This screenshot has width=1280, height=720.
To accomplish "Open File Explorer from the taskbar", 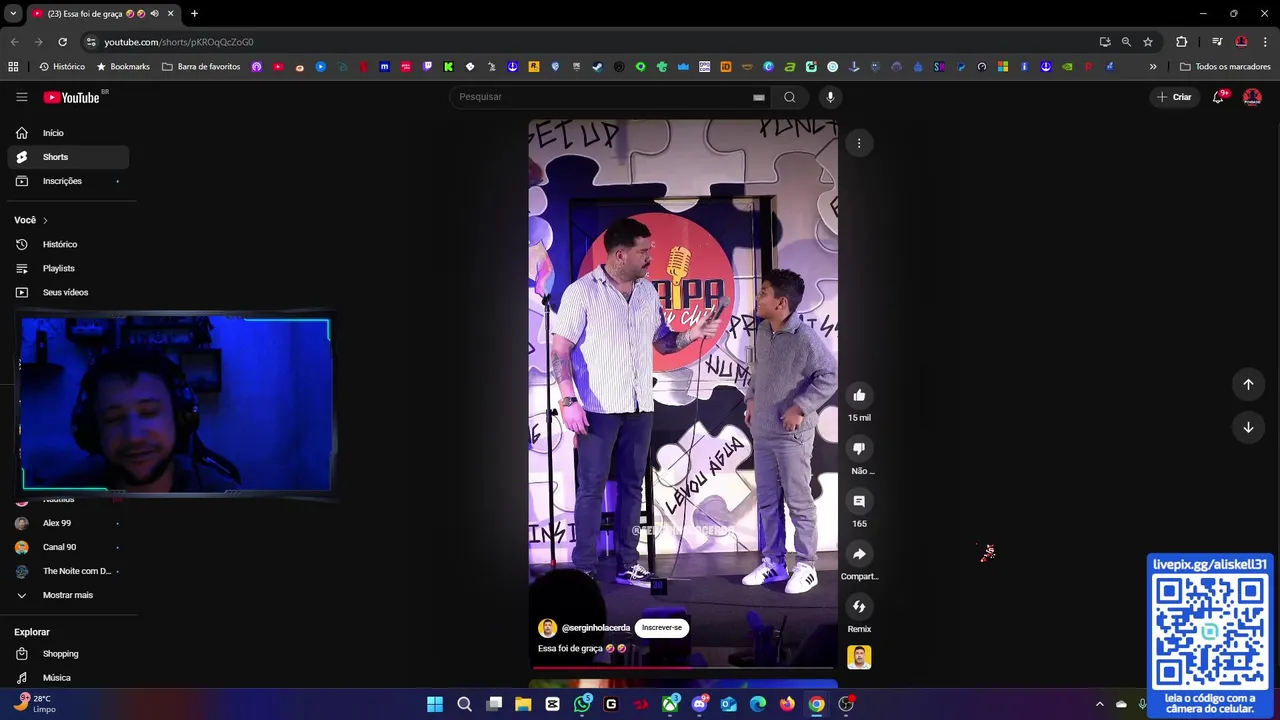I will coord(523,704).
